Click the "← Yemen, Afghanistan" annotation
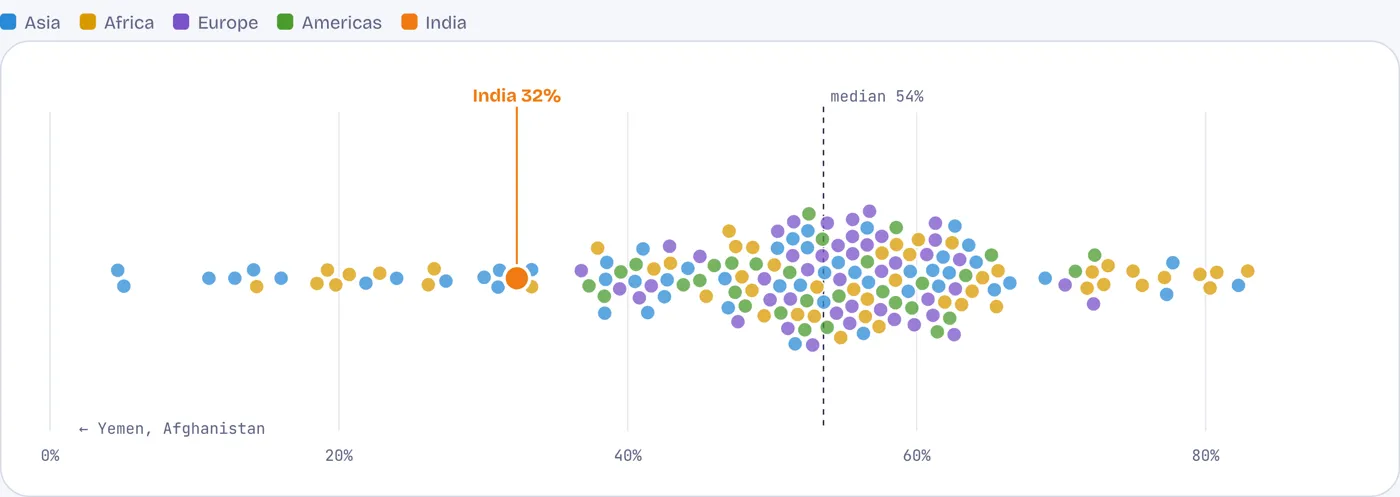1400x497 pixels. 172,429
